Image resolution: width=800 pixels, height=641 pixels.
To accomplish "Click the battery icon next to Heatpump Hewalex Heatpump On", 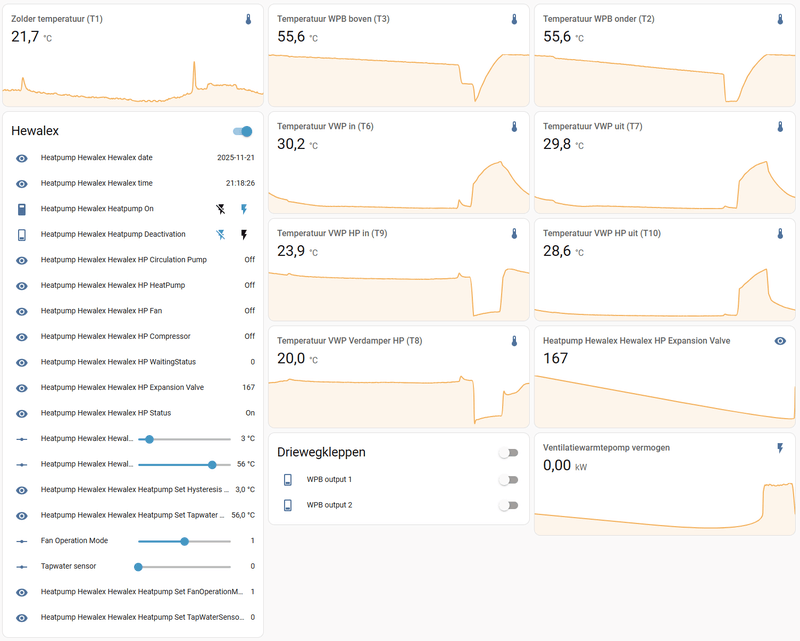I will pos(21,209).
